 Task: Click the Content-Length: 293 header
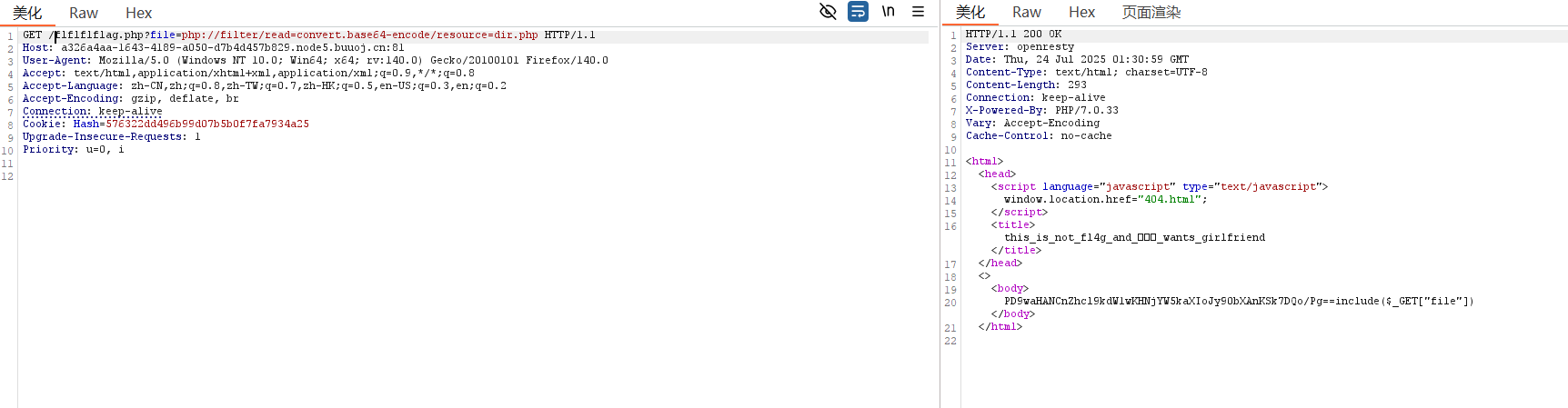click(x=1026, y=85)
